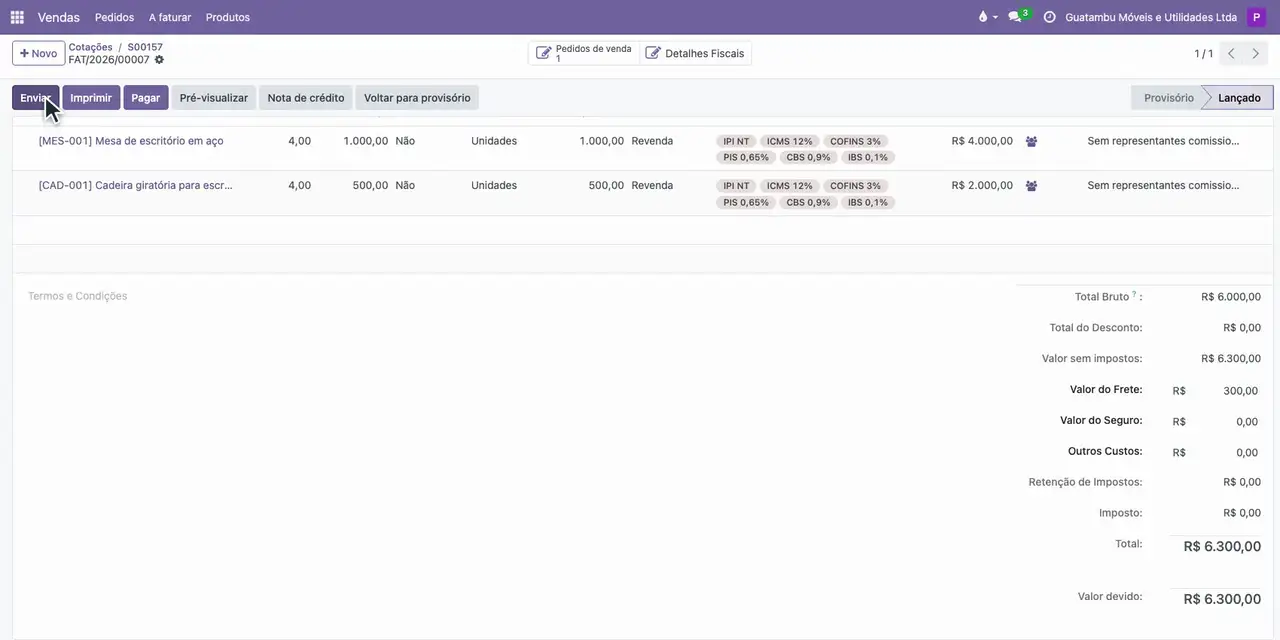Go to S00157 breadcrumb
This screenshot has width=1280, height=640.
[145, 47]
